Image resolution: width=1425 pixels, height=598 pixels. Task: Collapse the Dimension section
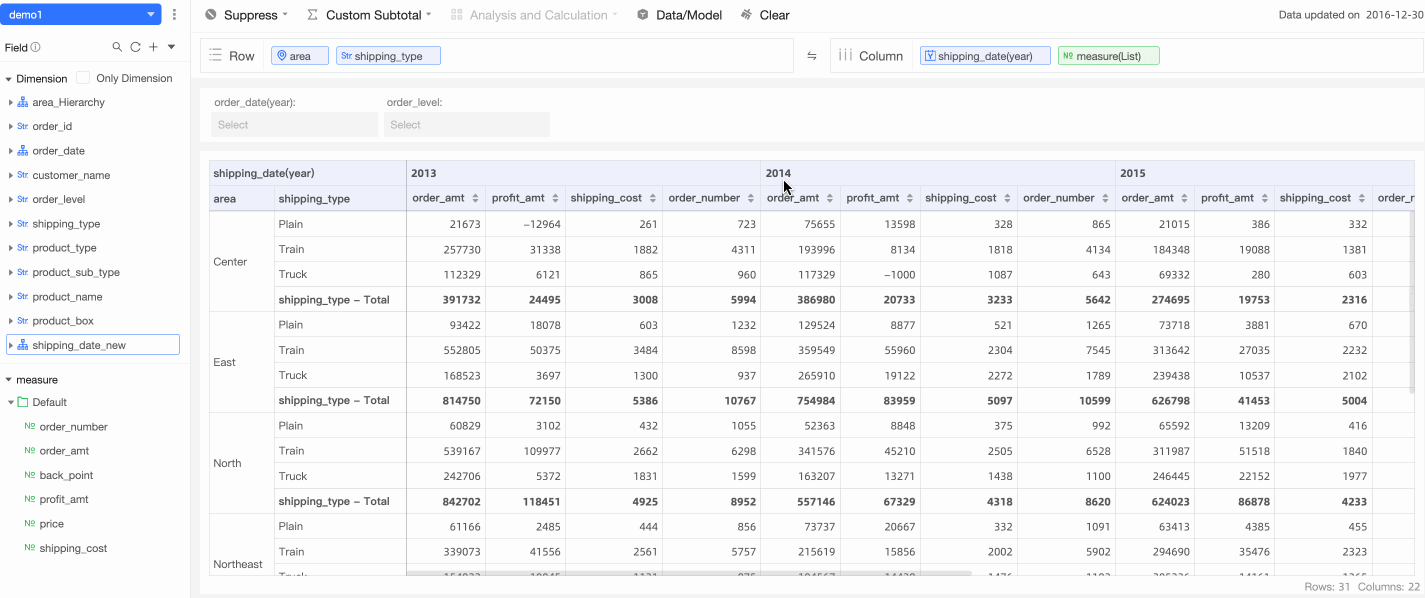[9, 79]
